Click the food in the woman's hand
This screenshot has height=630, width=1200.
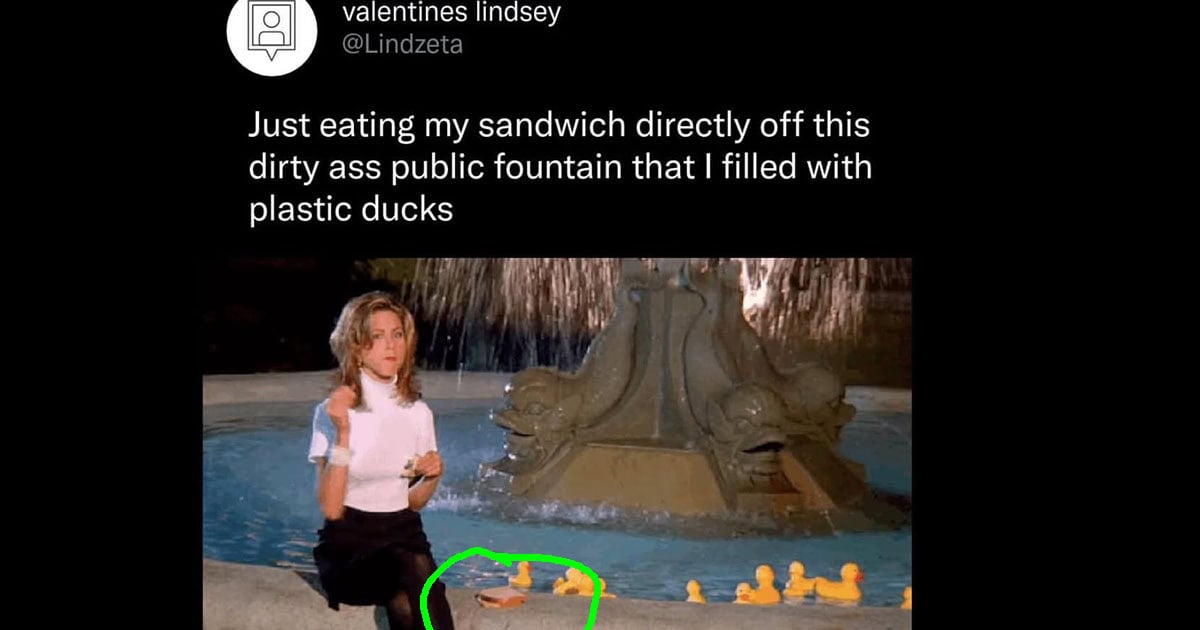pos(412,467)
